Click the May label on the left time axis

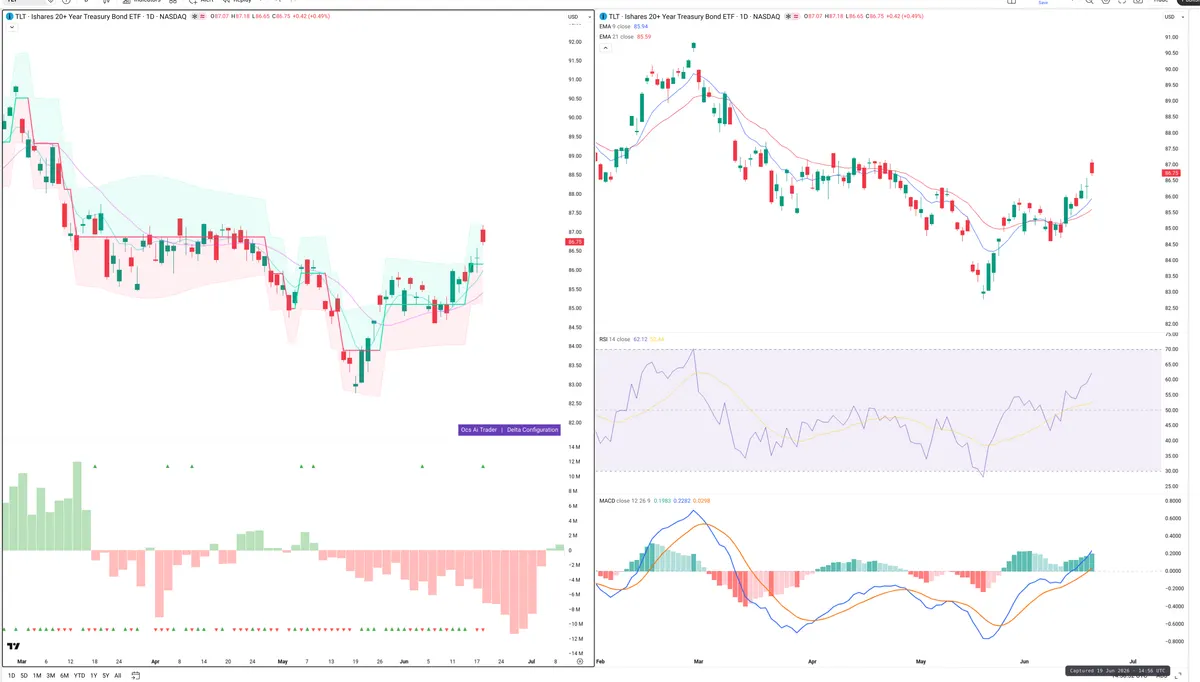(x=282, y=662)
